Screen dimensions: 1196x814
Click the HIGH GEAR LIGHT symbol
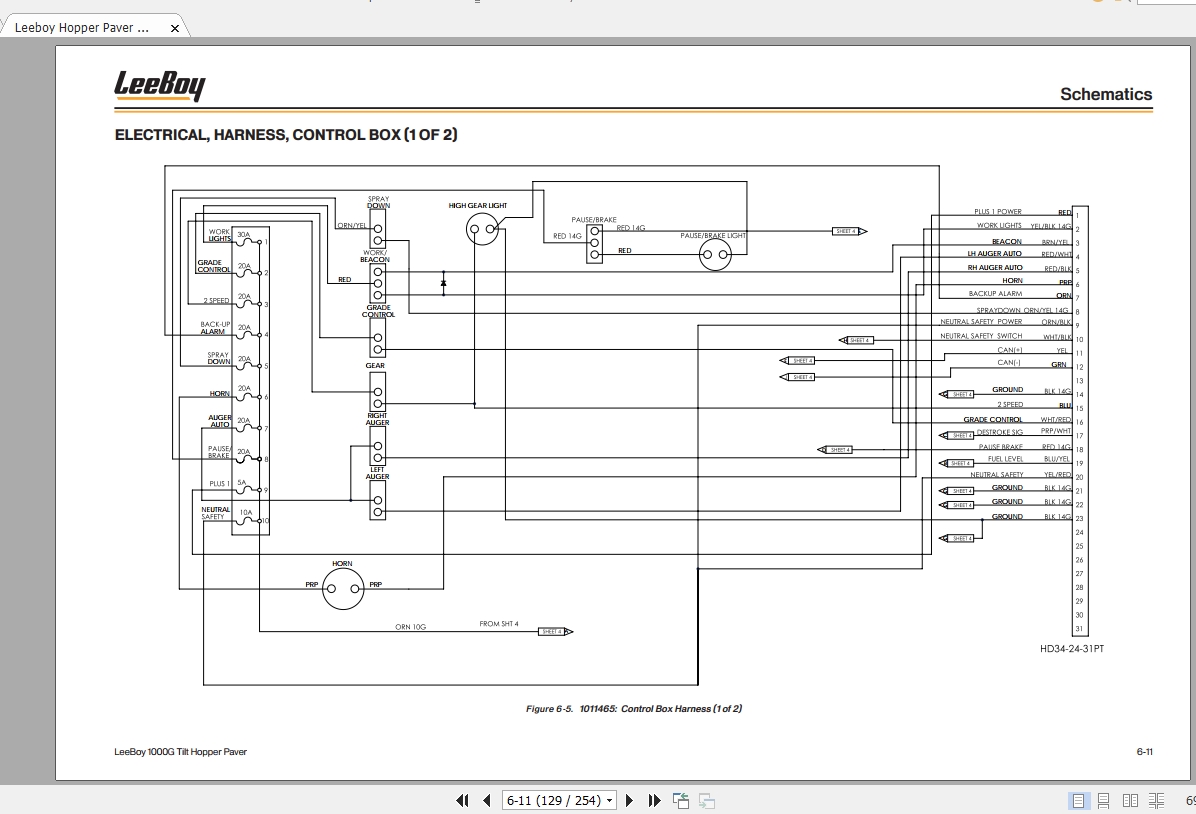pyautogui.click(x=482, y=228)
